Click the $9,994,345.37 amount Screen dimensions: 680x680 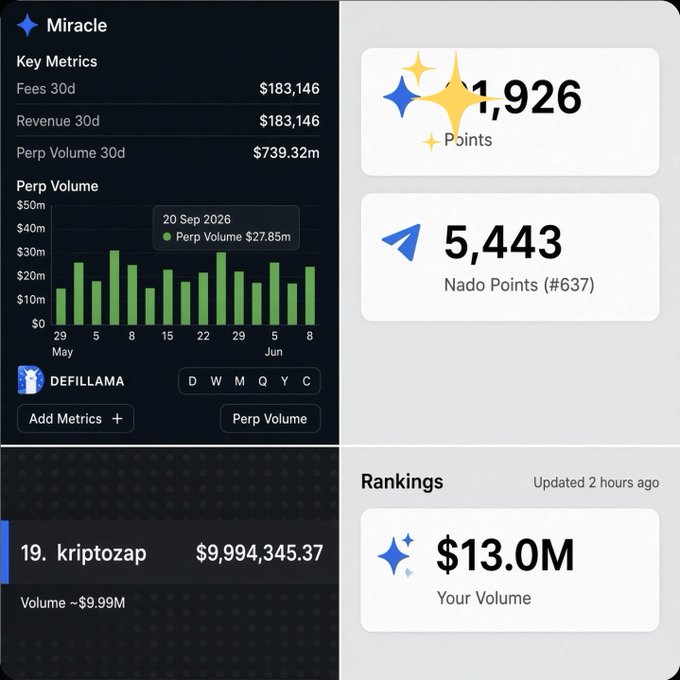click(259, 553)
